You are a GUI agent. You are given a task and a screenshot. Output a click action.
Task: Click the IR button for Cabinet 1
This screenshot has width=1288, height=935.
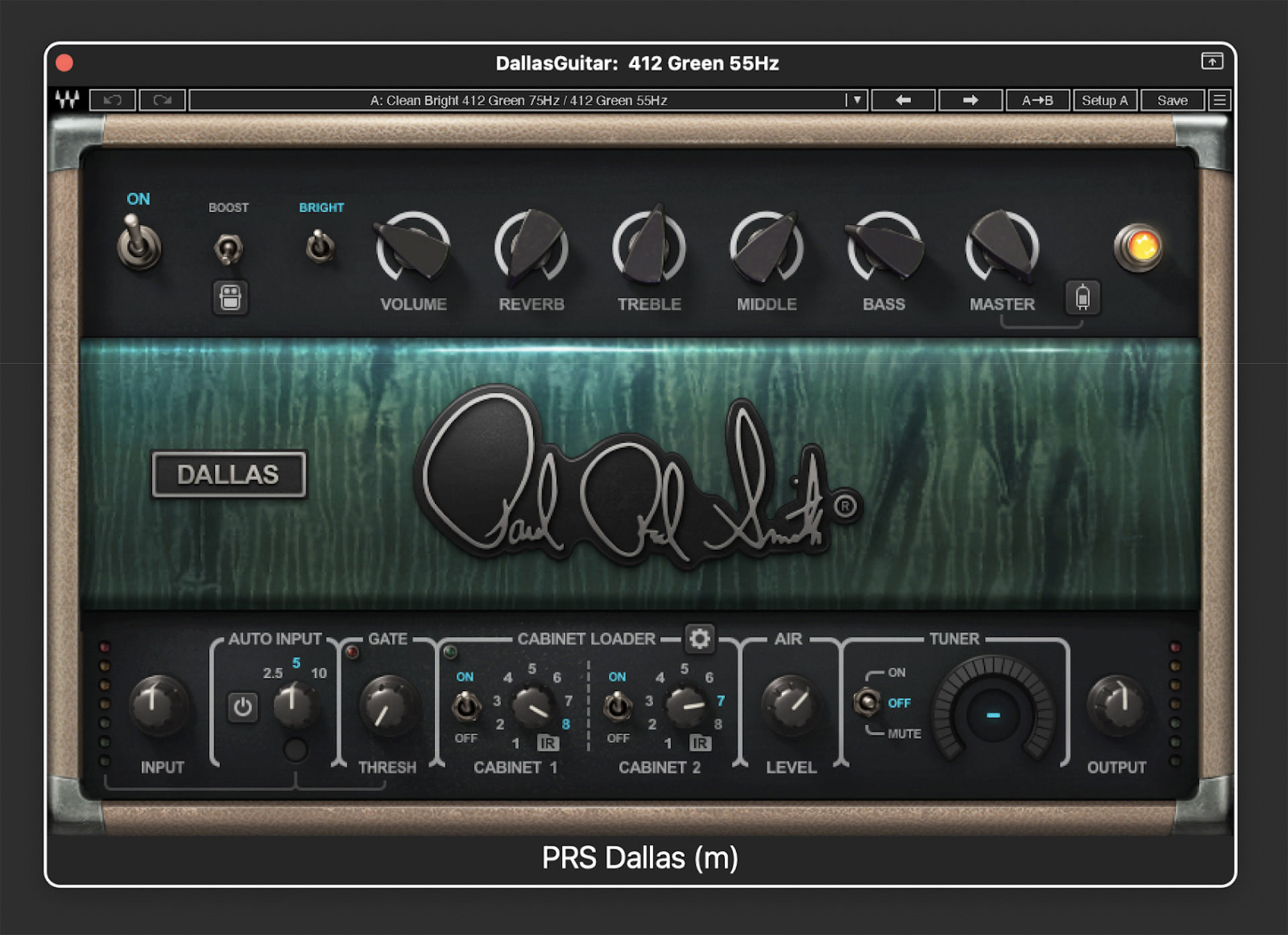[x=547, y=743]
